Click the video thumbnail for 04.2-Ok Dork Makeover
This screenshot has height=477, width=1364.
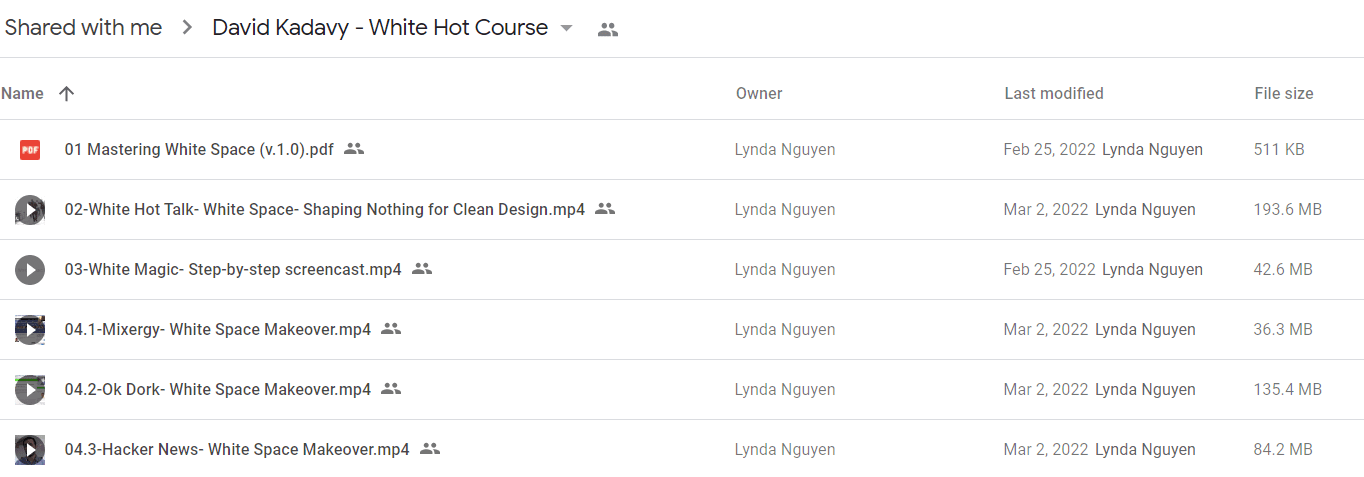point(30,390)
